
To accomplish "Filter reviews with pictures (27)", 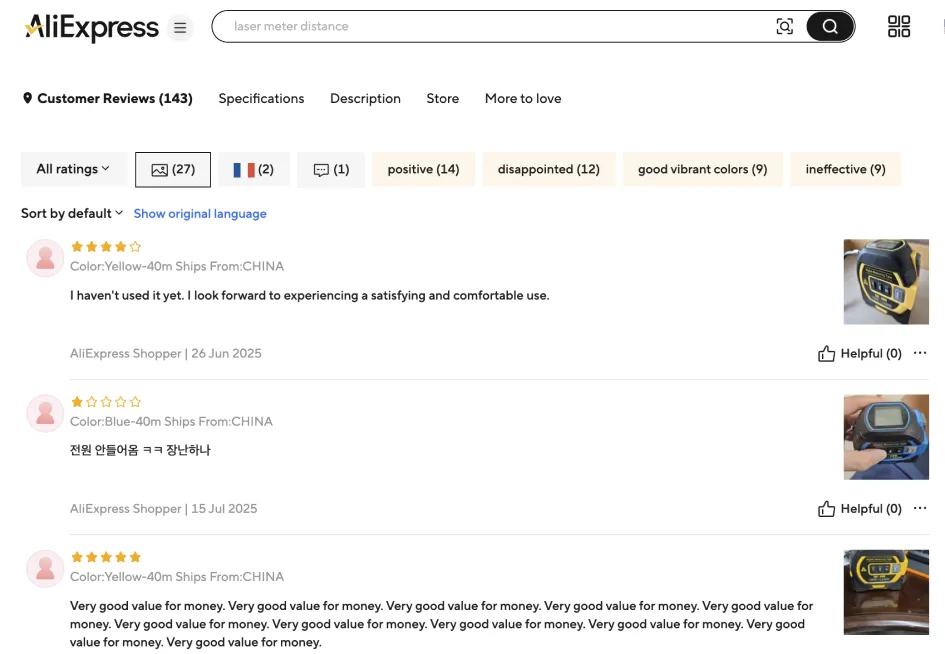I will [x=173, y=170].
